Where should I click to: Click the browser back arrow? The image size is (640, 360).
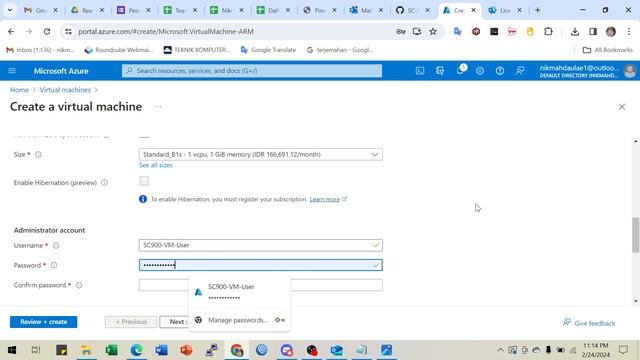coord(11,31)
